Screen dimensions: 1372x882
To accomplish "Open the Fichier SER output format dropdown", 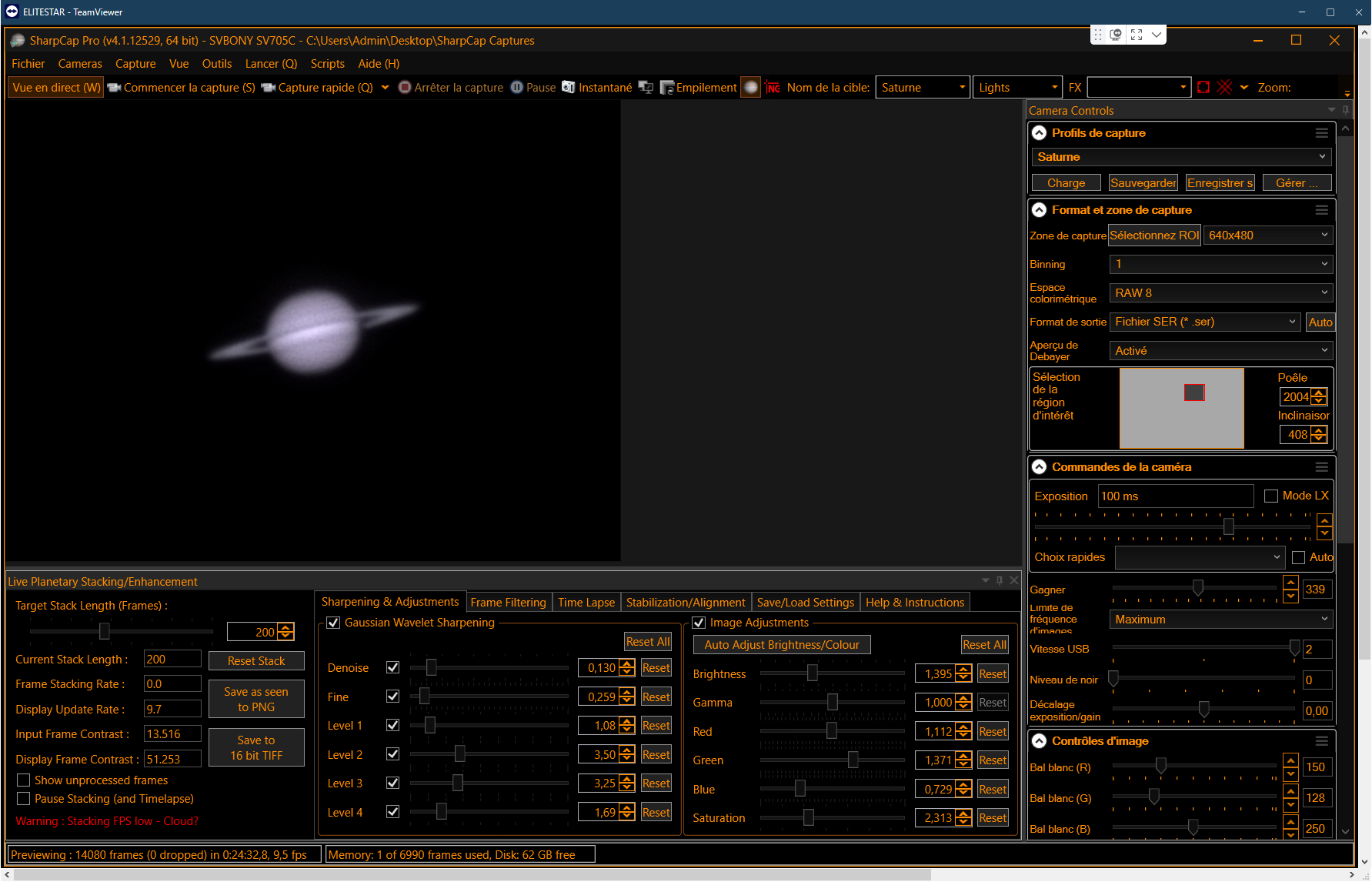I will [1206, 322].
